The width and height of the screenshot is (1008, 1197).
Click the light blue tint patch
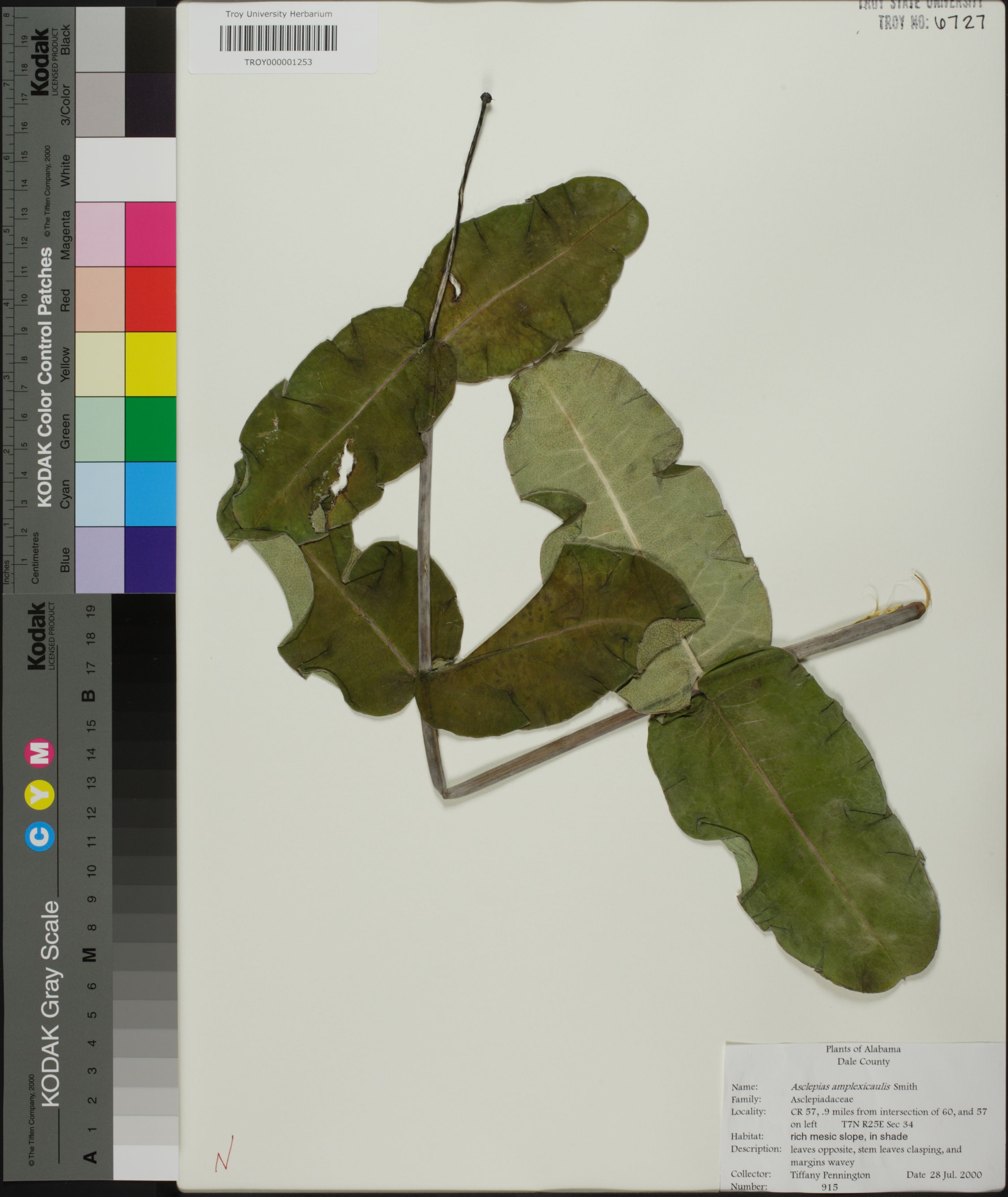point(100,559)
